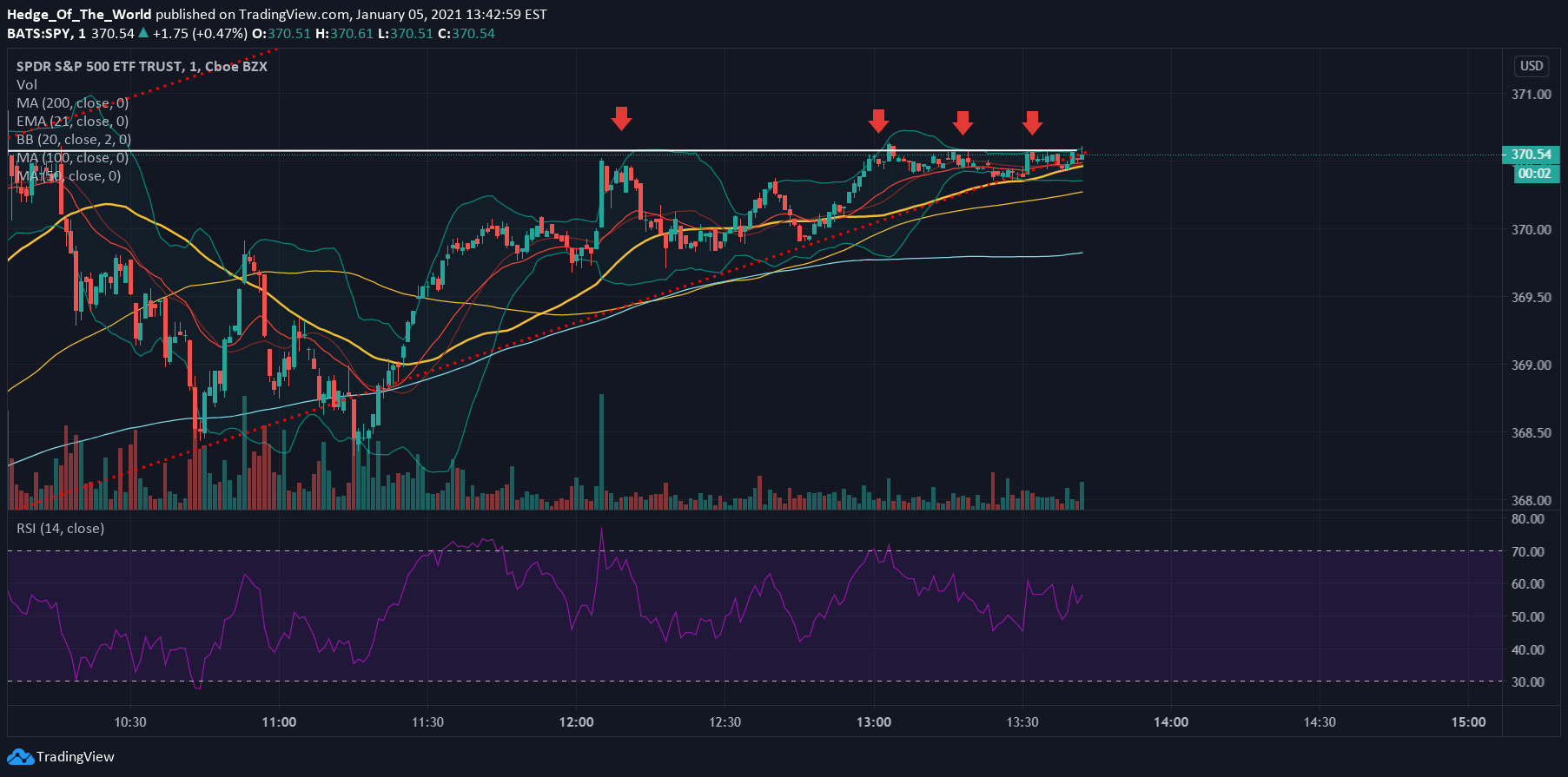Click the BATS:SPY symbol text in header
This screenshot has width=1568, height=777.
38,33
